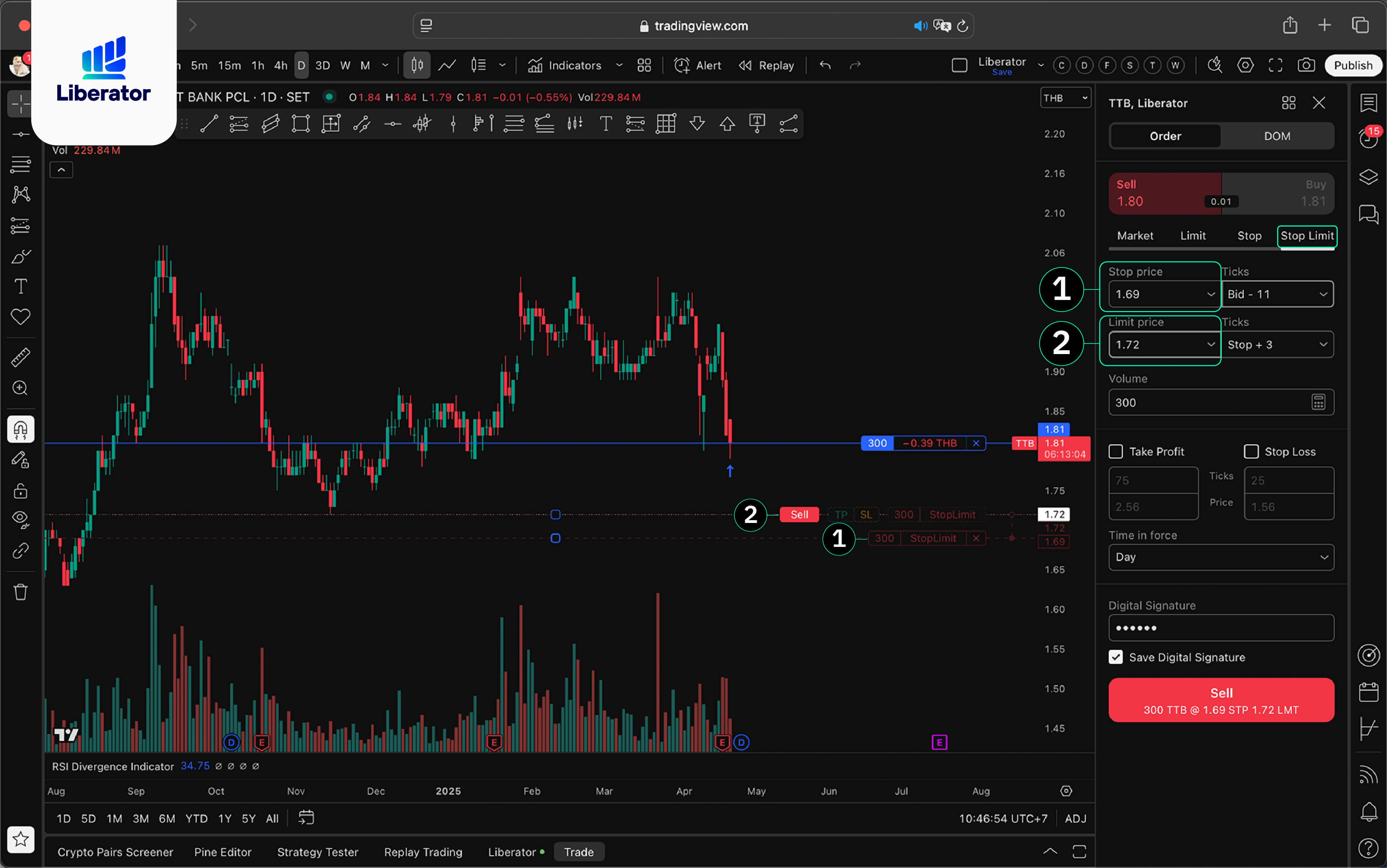Screen dimensions: 1387x868
Task: Open chart settings hexagon icon
Action: (1245, 66)
